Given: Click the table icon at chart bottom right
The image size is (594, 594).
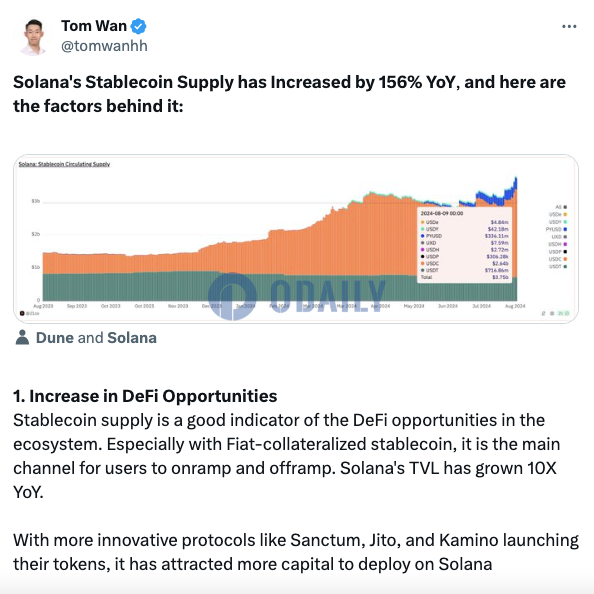Looking at the screenshot, I should [552, 313].
